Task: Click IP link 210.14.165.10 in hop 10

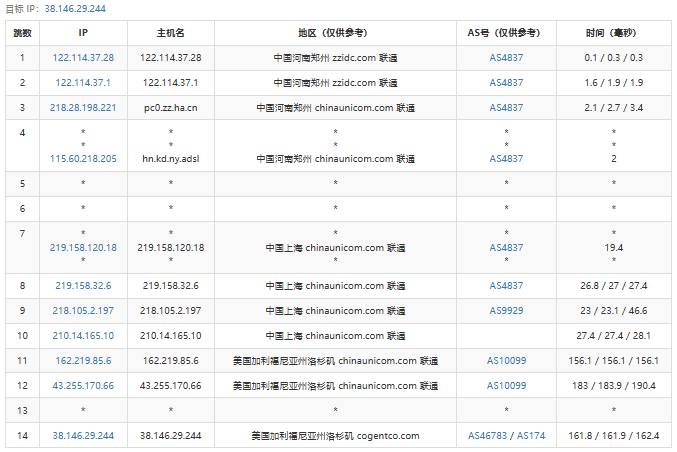Action: coord(83,336)
